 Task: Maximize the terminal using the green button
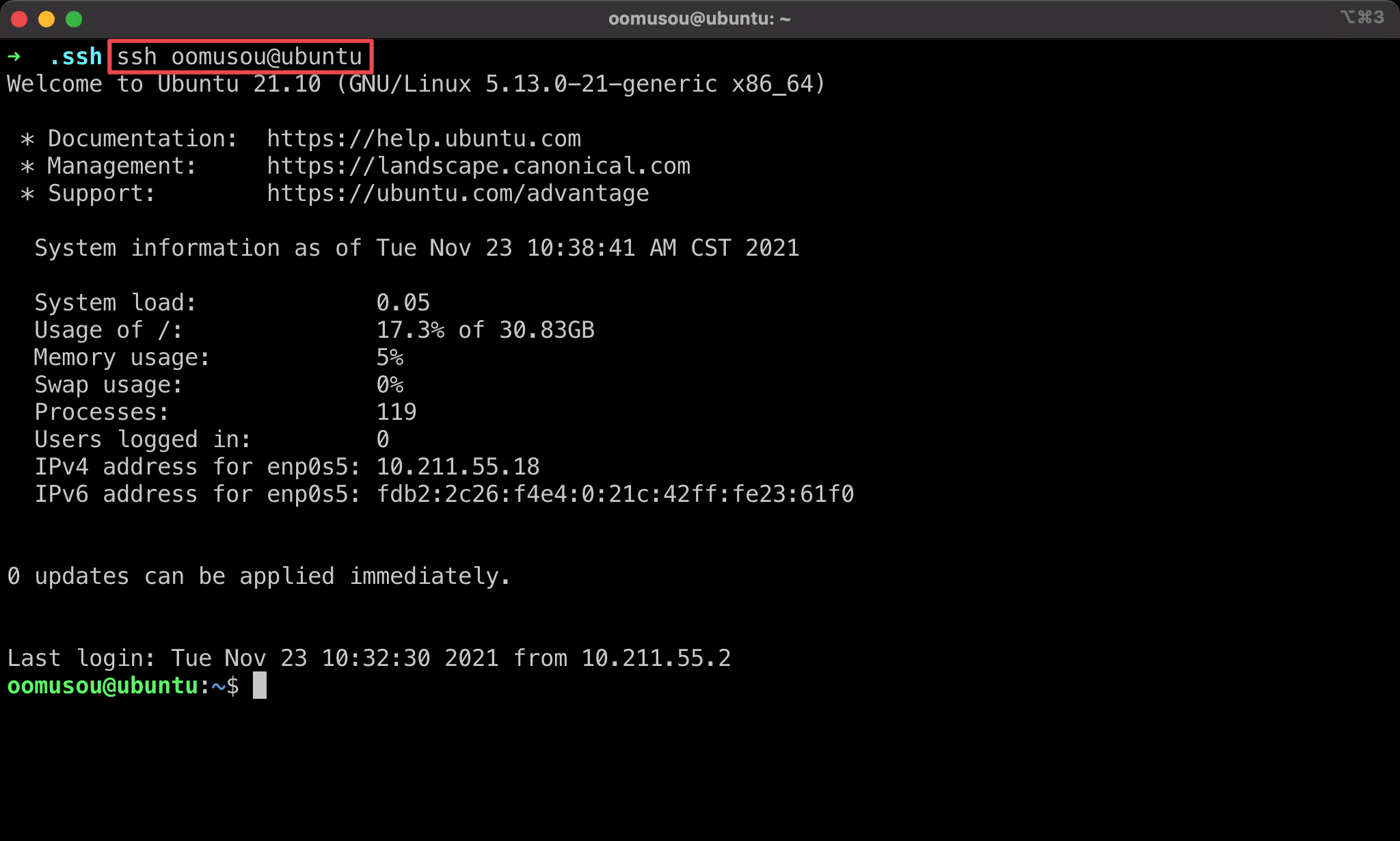pos(74,19)
